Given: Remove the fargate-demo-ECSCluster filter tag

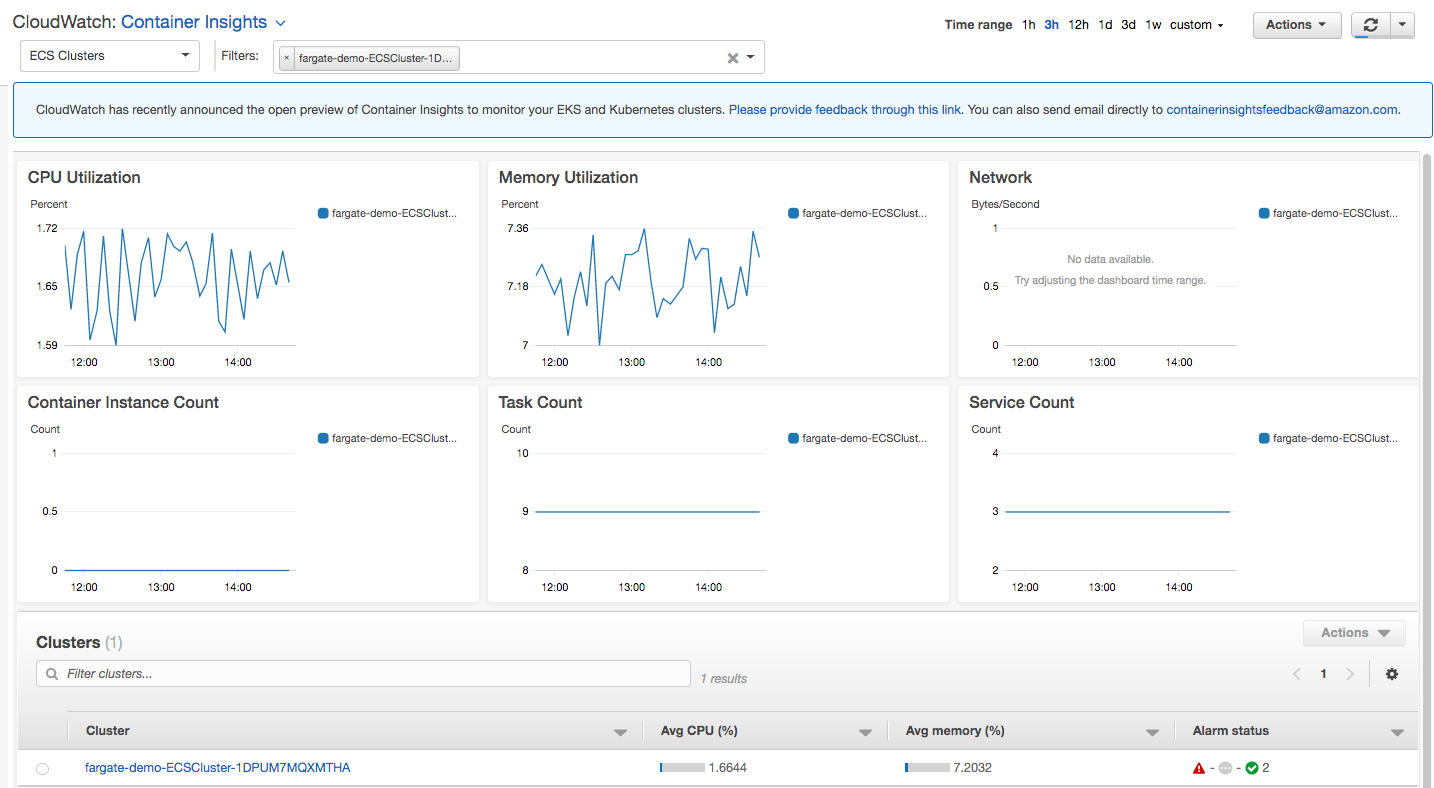Looking at the screenshot, I should pos(287,58).
